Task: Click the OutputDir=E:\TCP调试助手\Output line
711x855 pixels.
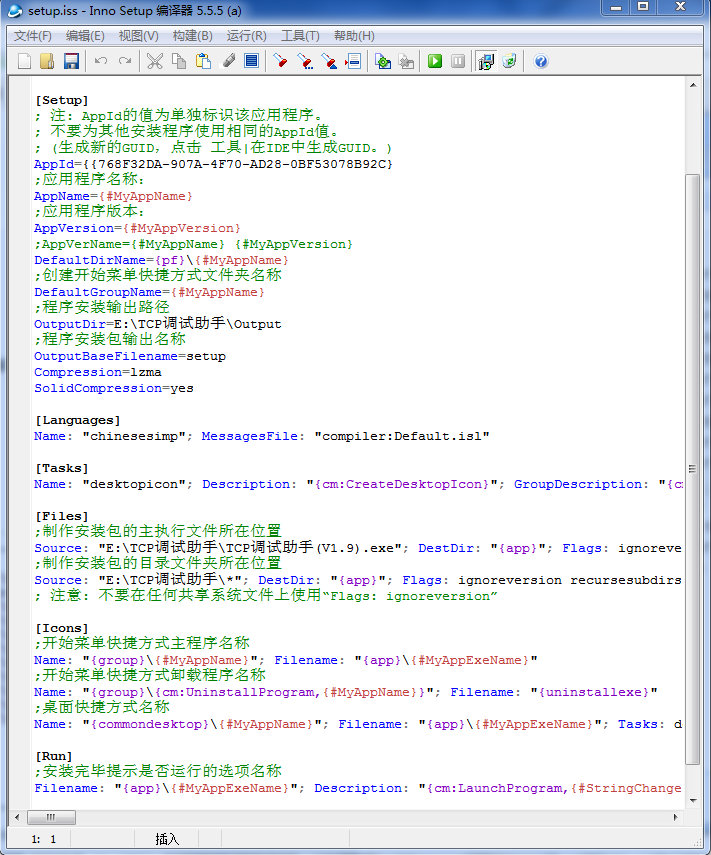Action: (x=158, y=323)
